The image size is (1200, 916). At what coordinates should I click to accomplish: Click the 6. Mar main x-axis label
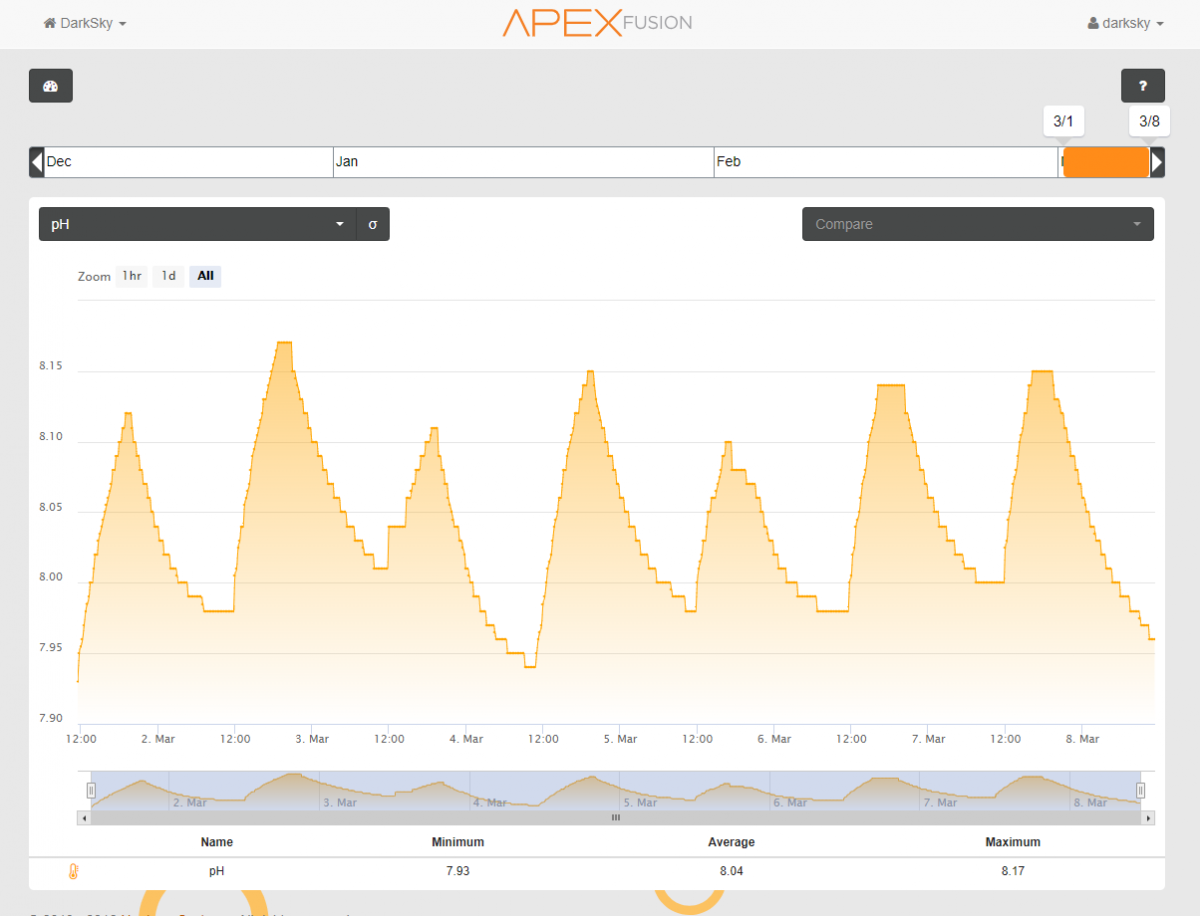point(774,739)
